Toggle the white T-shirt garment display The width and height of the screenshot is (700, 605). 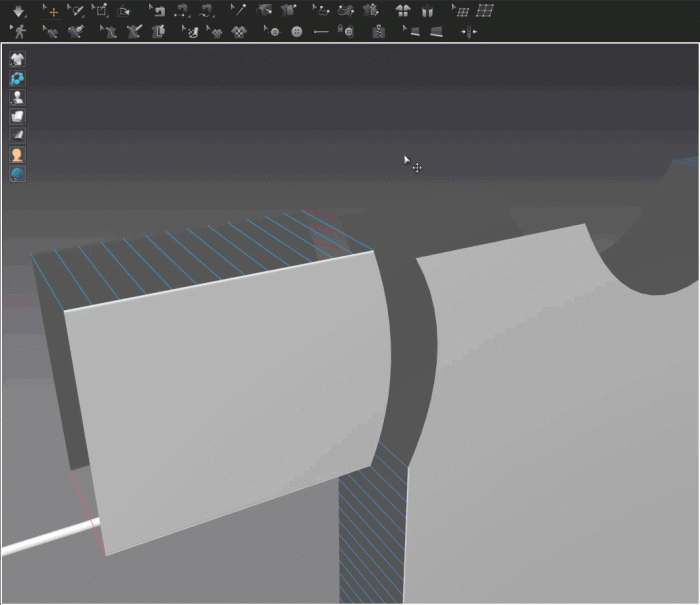17,60
